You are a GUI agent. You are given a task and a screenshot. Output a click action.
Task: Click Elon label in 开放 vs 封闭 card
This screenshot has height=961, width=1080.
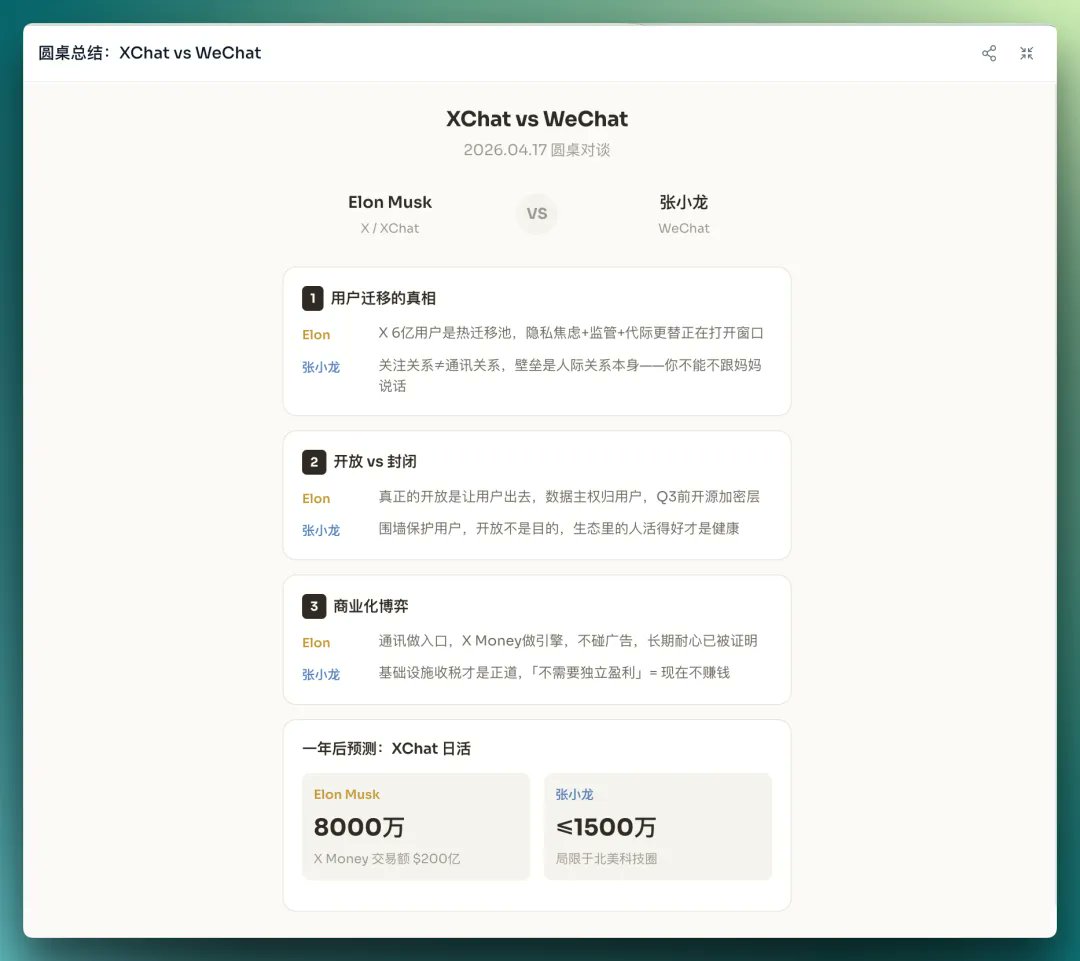[x=316, y=499]
